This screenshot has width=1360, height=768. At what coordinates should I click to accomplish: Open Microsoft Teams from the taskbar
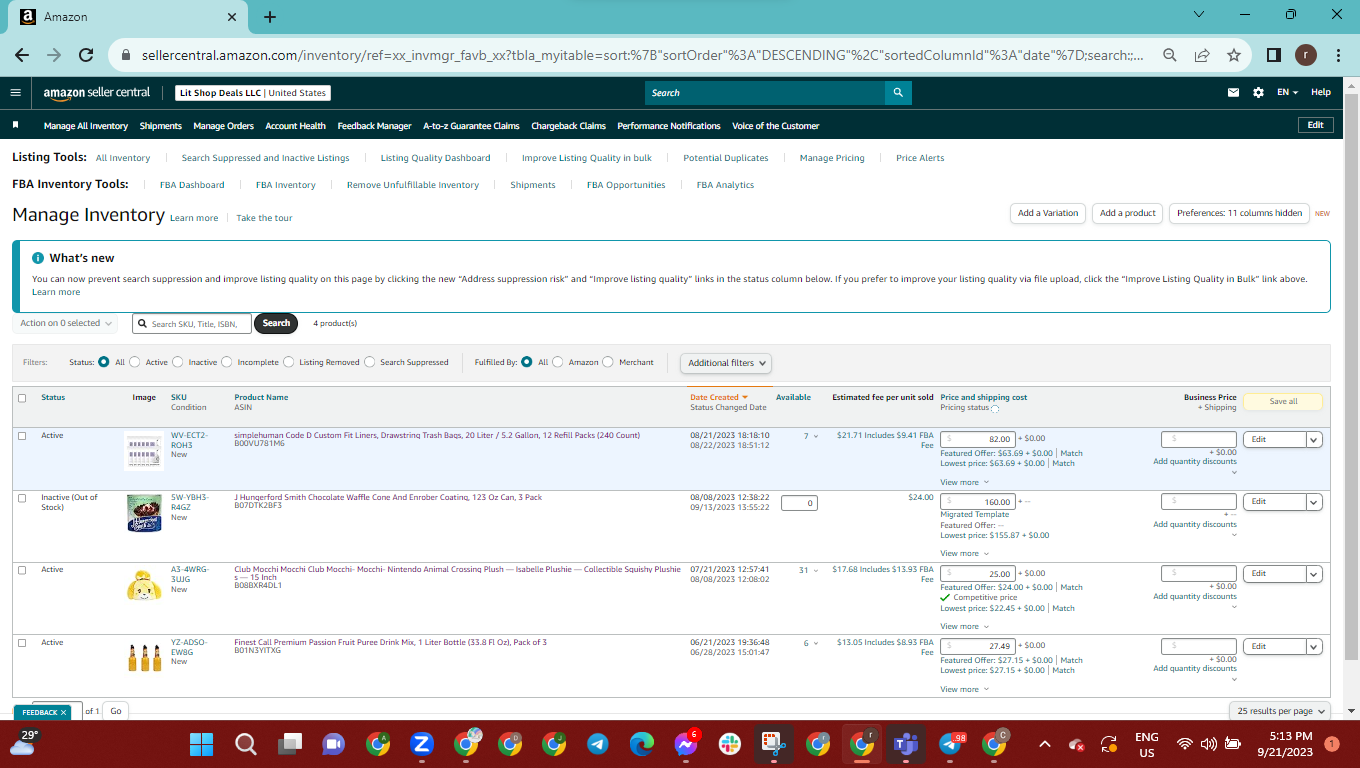(x=906, y=744)
